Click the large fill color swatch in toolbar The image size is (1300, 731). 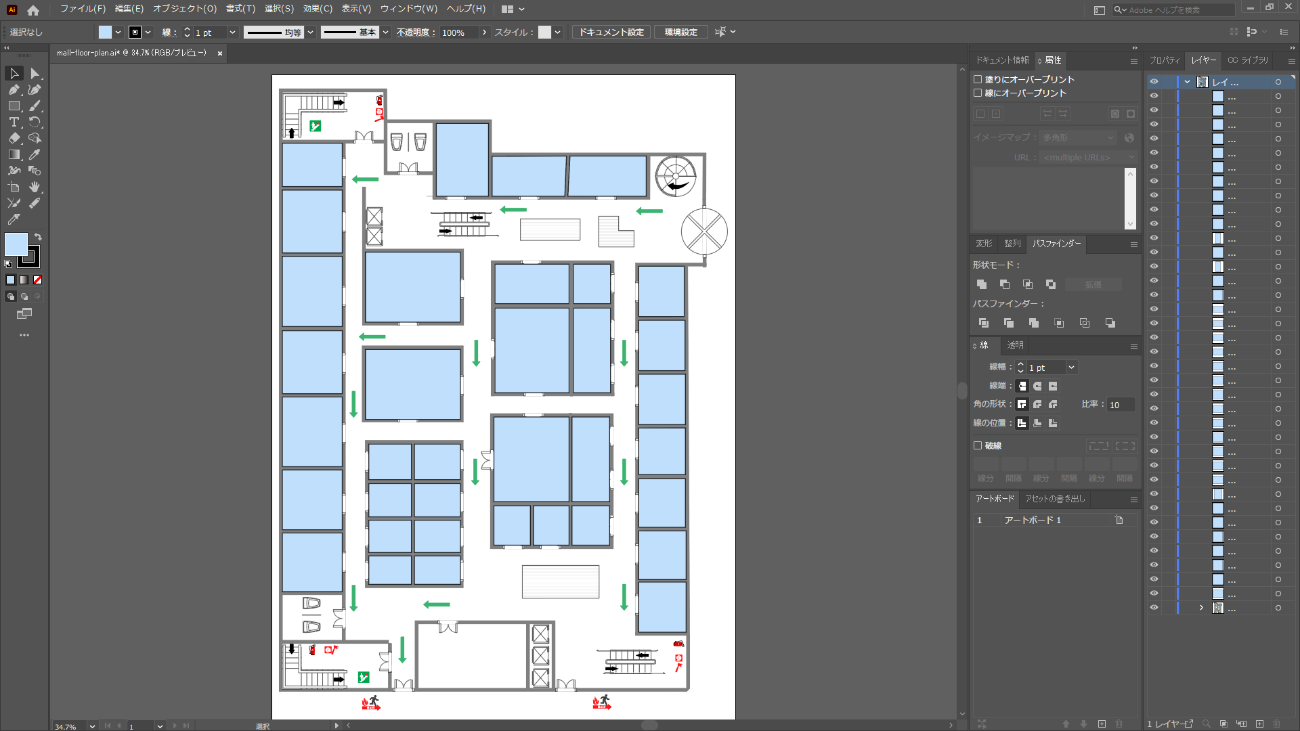point(16,244)
